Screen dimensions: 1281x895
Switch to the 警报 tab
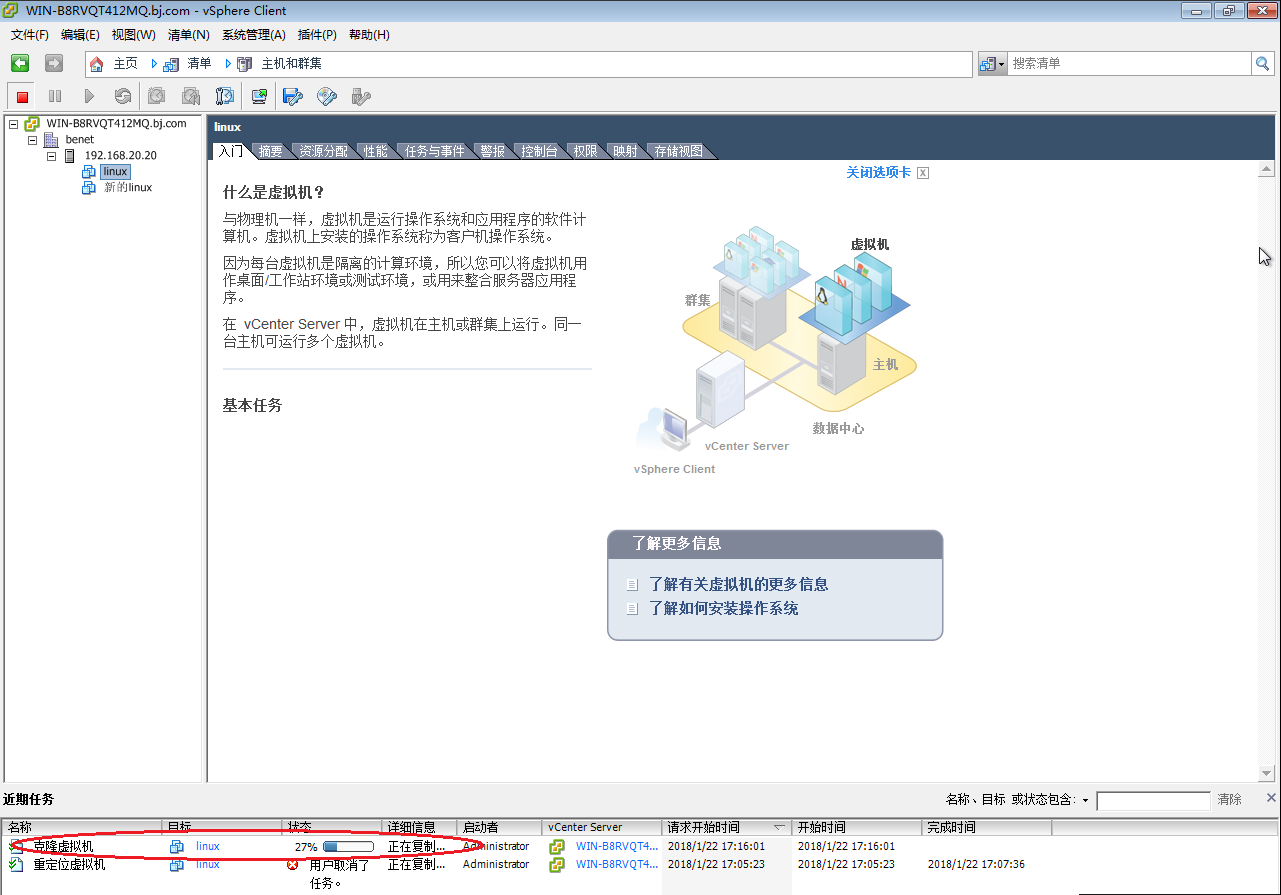[492, 151]
